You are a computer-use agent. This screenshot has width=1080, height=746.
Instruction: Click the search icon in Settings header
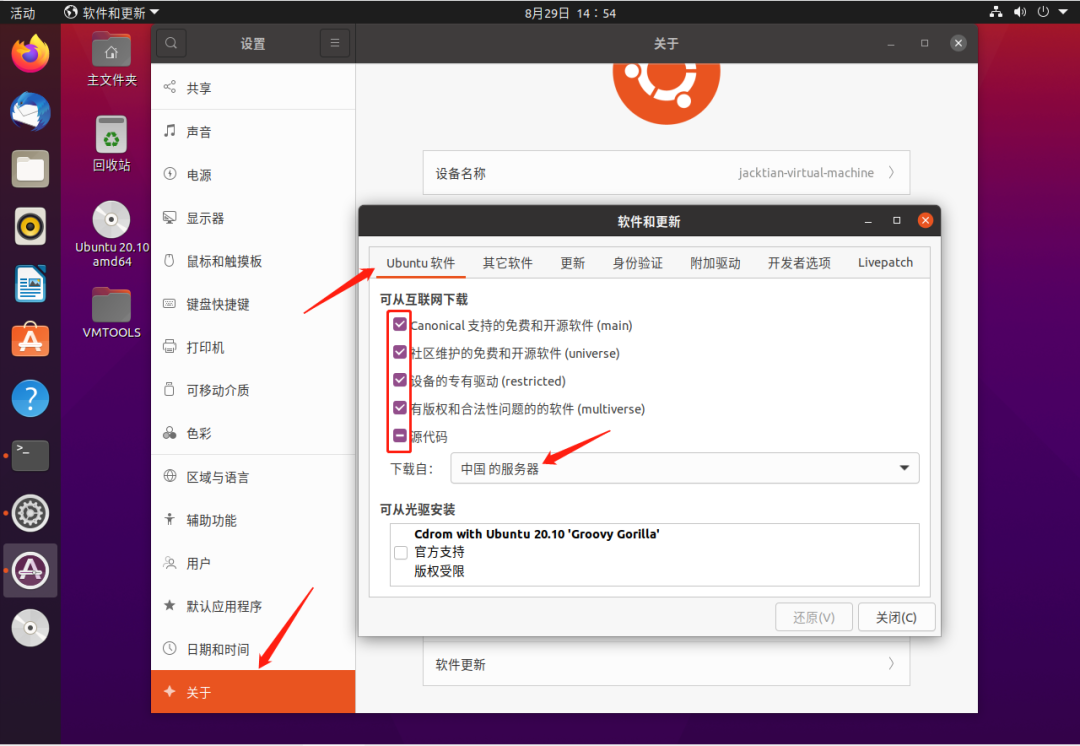[x=171, y=43]
